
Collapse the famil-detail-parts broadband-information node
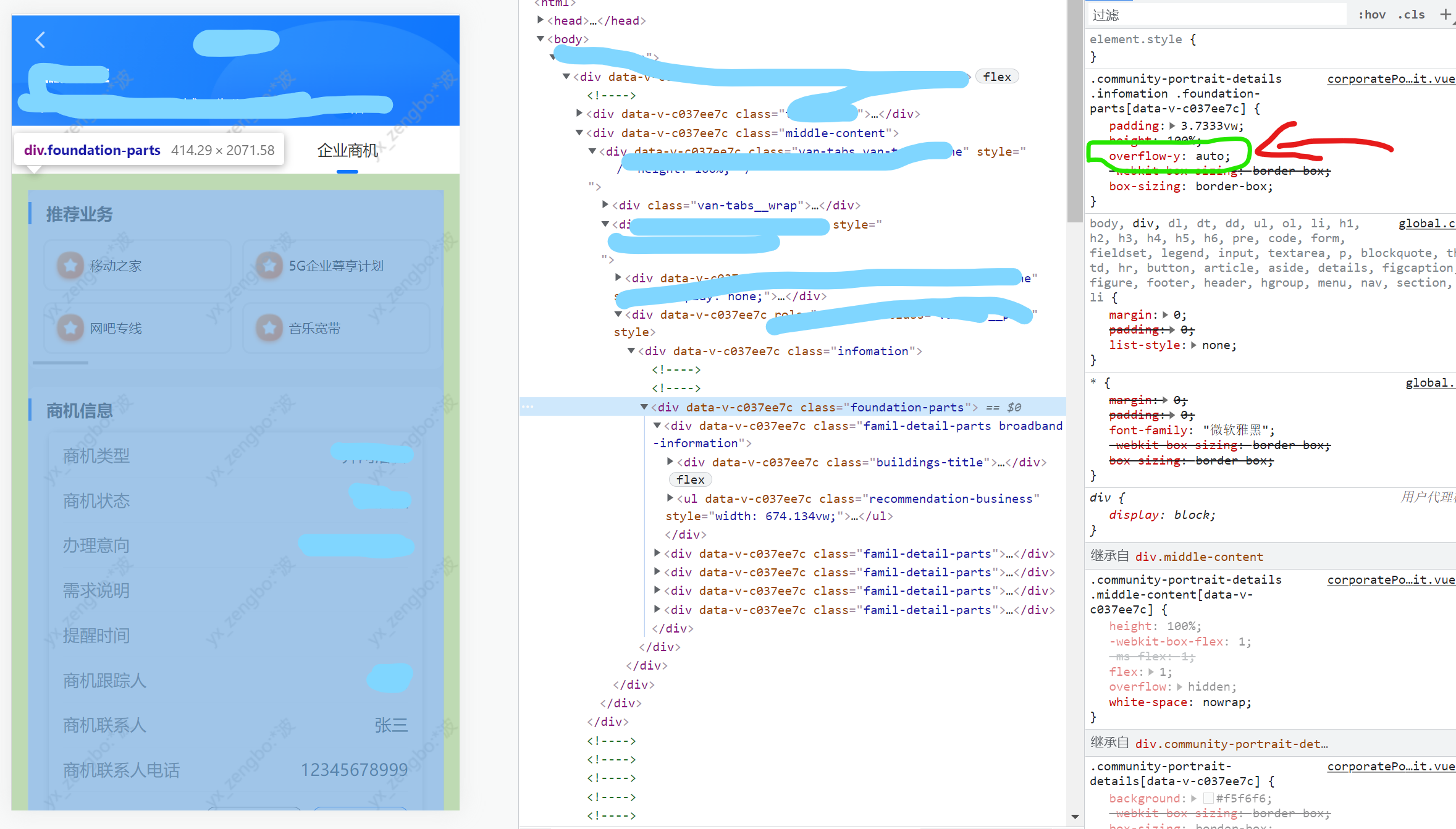coord(657,426)
